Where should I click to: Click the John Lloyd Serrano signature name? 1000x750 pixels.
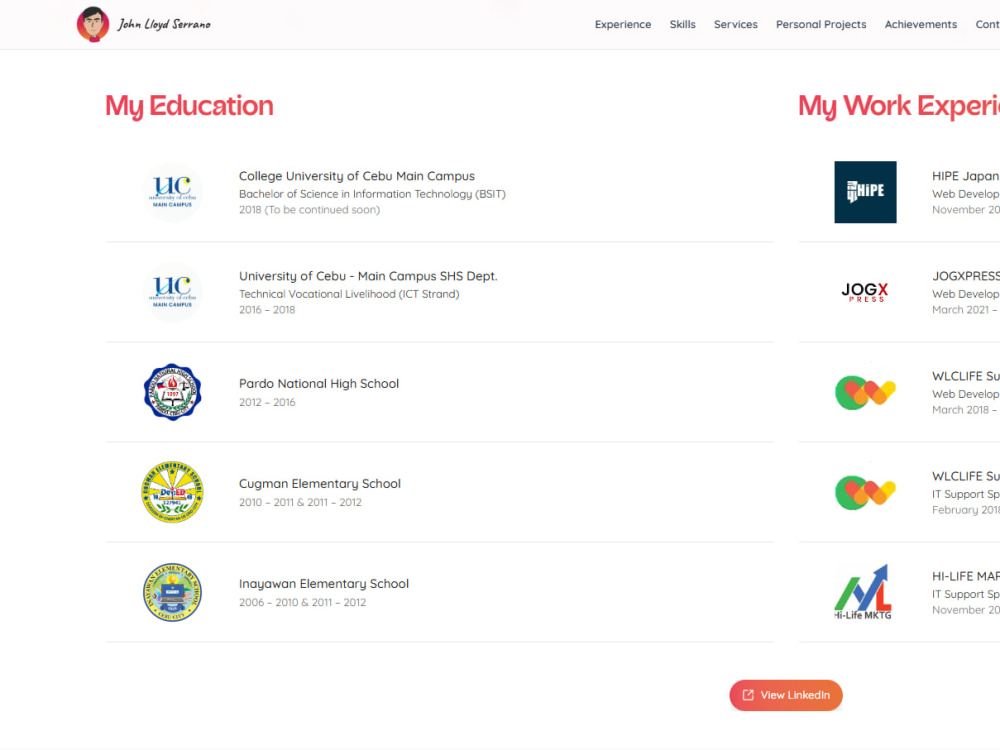click(x=164, y=24)
